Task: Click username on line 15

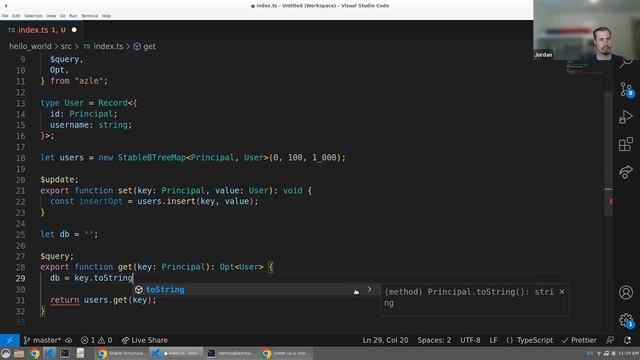Action: pos(69,125)
